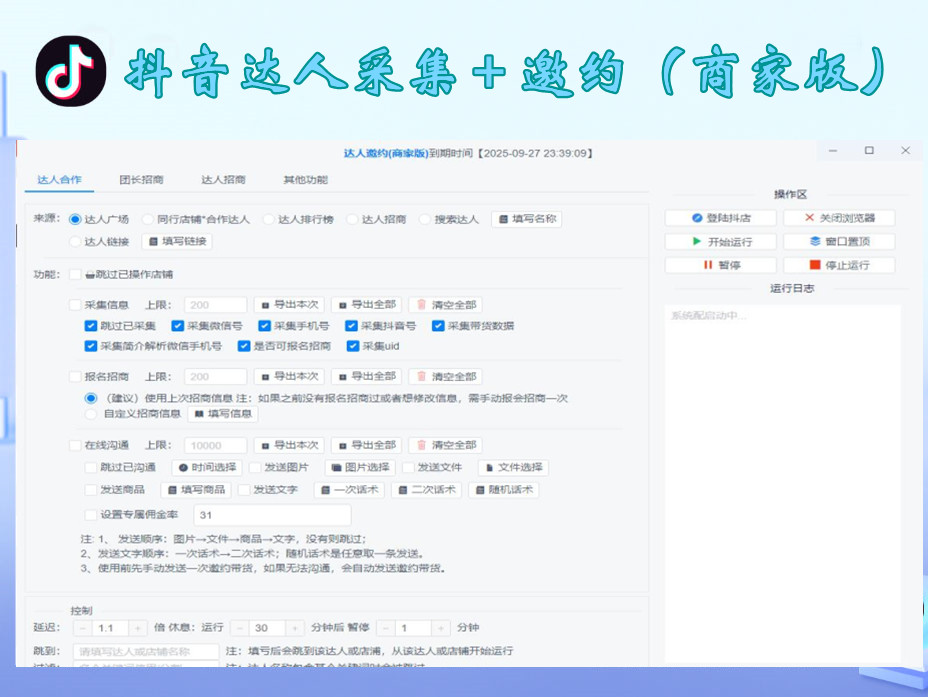This screenshot has width=928, height=697.
Task: Enable 在线沟通 checkbox
Action: pyautogui.click(x=75, y=446)
